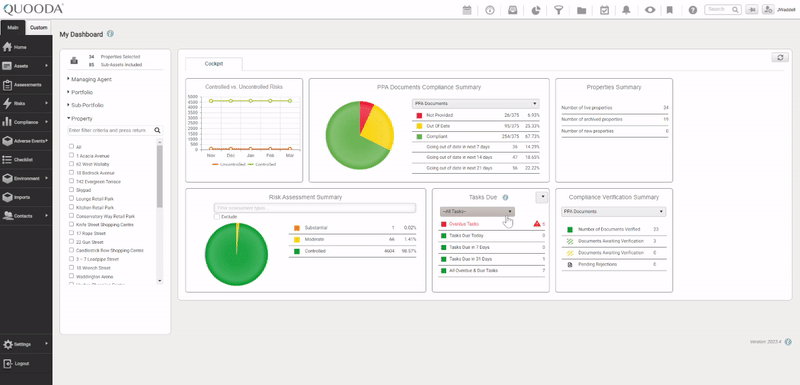Switch to the Main tab
Image resolution: width=800 pixels, height=385 pixels.
pyautogui.click(x=13, y=28)
